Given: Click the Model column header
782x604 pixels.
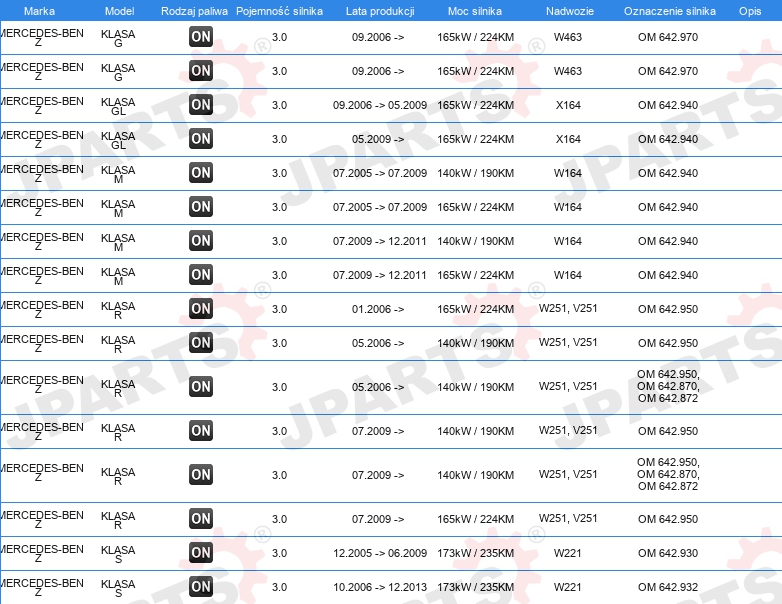Looking at the screenshot, I should pyautogui.click(x=120, y=11).
